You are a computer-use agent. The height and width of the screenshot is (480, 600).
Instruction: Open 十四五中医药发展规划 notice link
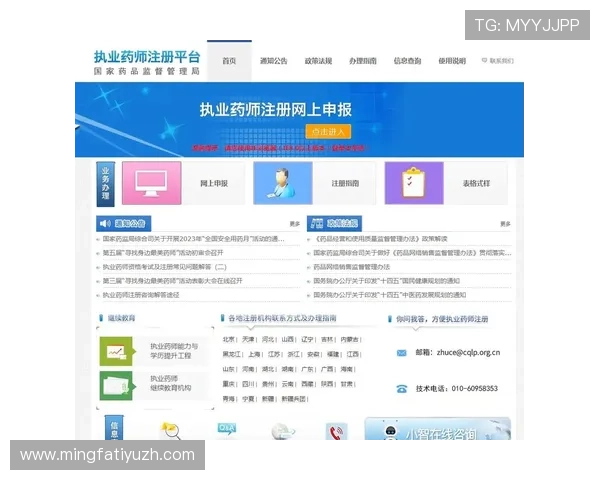390,295
